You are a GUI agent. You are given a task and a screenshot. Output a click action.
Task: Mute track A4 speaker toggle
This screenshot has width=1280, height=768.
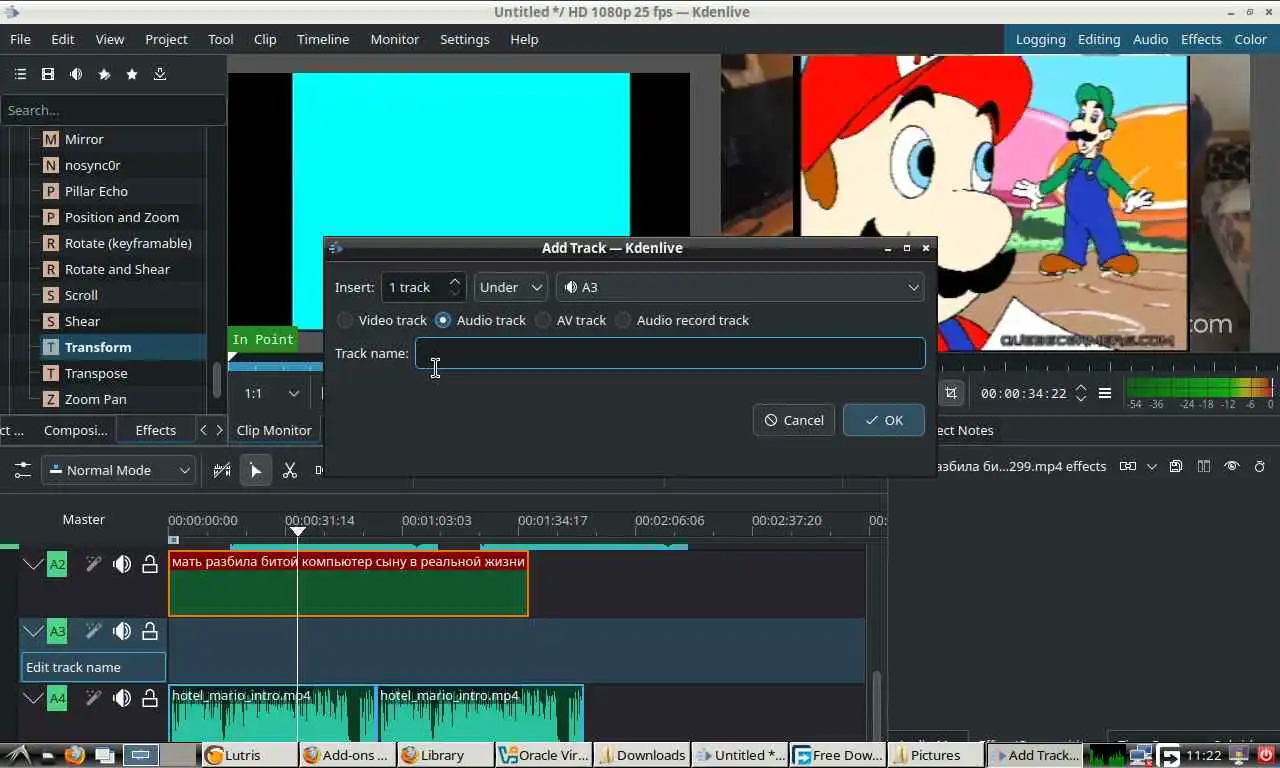coord(122,698)
